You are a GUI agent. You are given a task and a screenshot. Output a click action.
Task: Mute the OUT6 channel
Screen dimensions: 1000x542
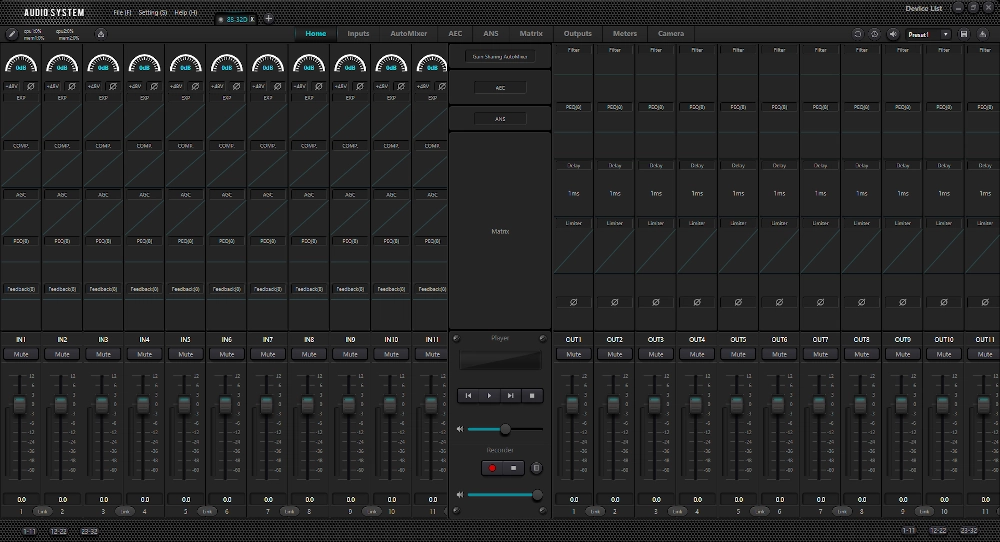click(x=779, y=354)
